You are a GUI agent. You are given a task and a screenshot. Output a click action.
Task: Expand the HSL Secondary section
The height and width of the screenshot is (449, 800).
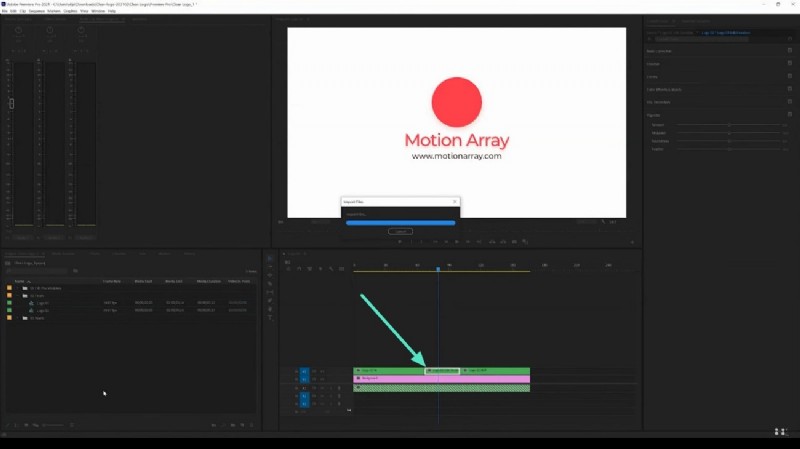(x=658, y=102)
